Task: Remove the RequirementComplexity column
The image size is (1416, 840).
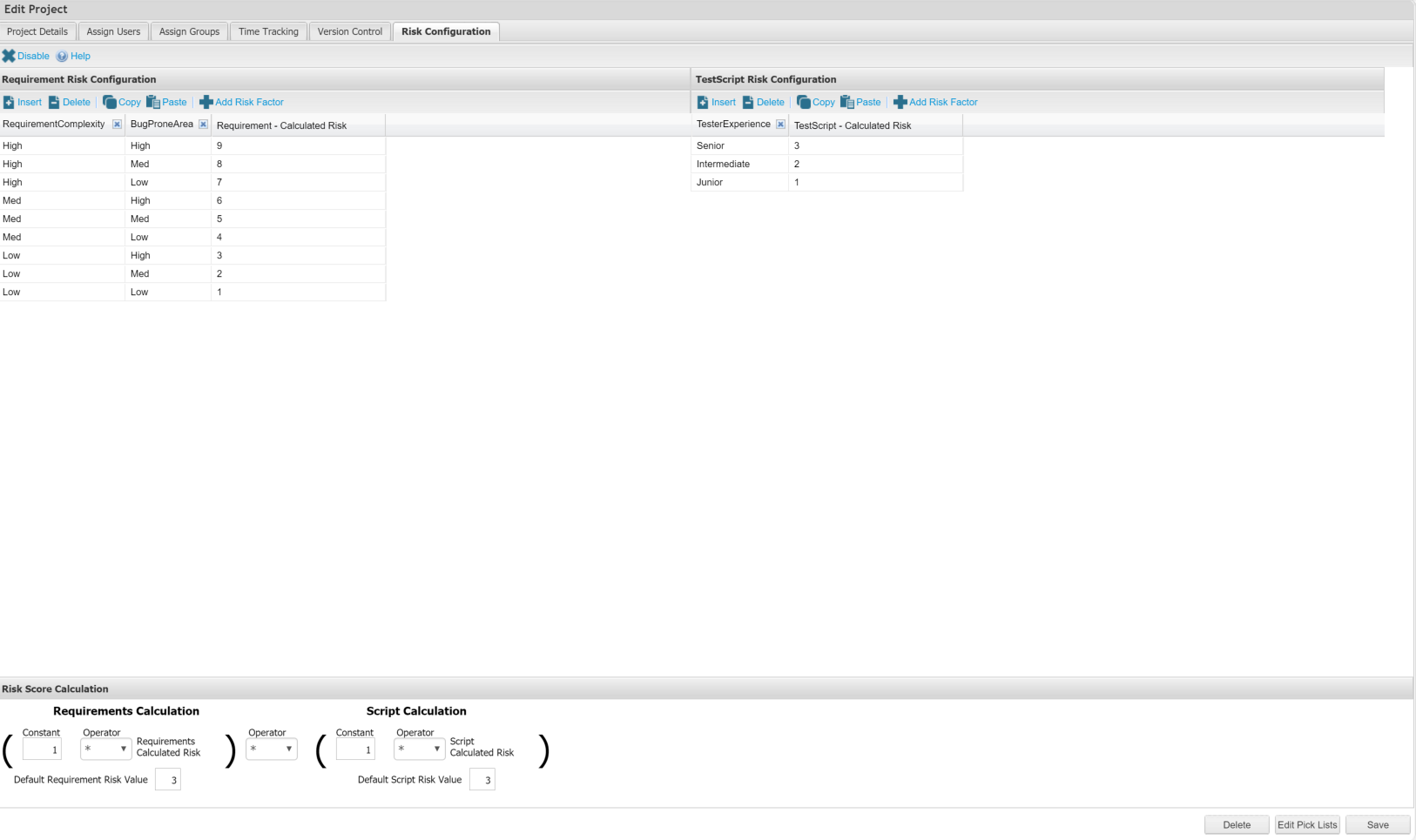Action: click(x=117, y=124)
